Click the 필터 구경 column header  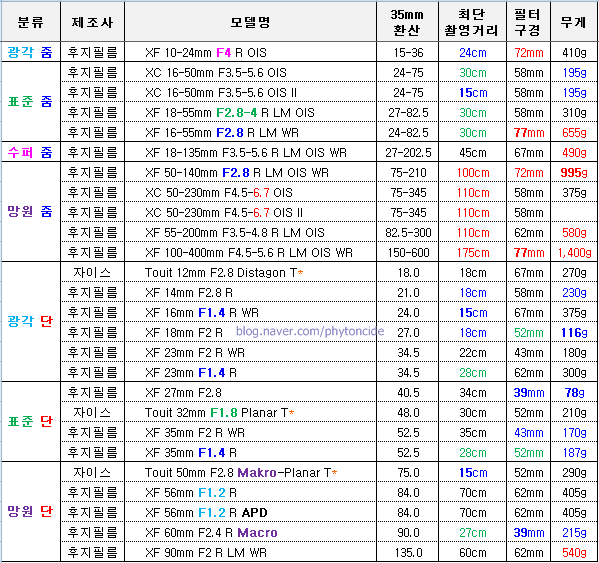tap(528, 22)
